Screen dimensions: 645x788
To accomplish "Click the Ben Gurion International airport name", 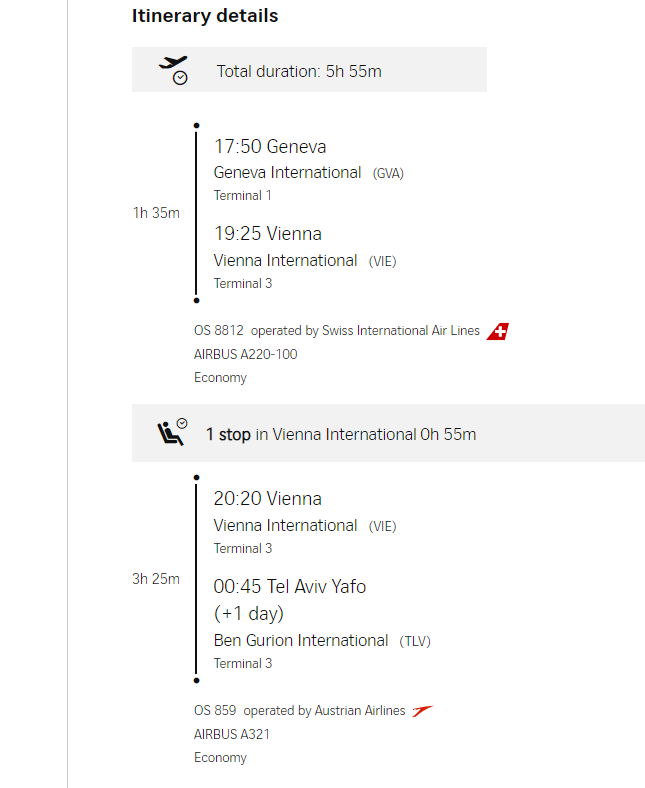I will [301, 641].
